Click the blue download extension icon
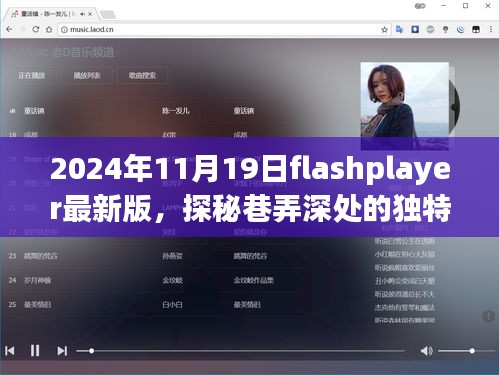This screenshot has height=375, width=499. (x=415, y=29)
